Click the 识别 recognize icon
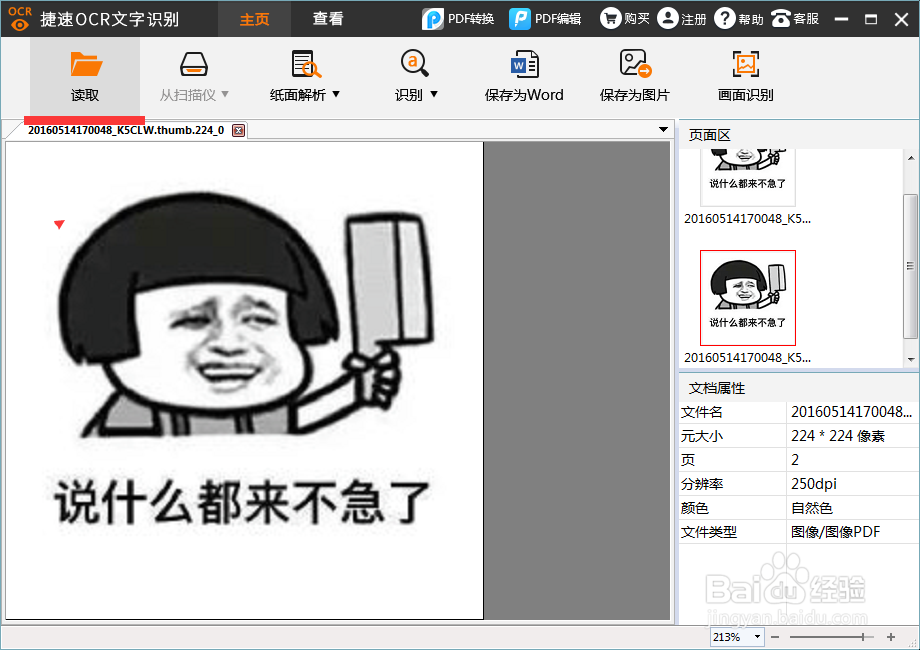920x650 pixels. [415, 63]
